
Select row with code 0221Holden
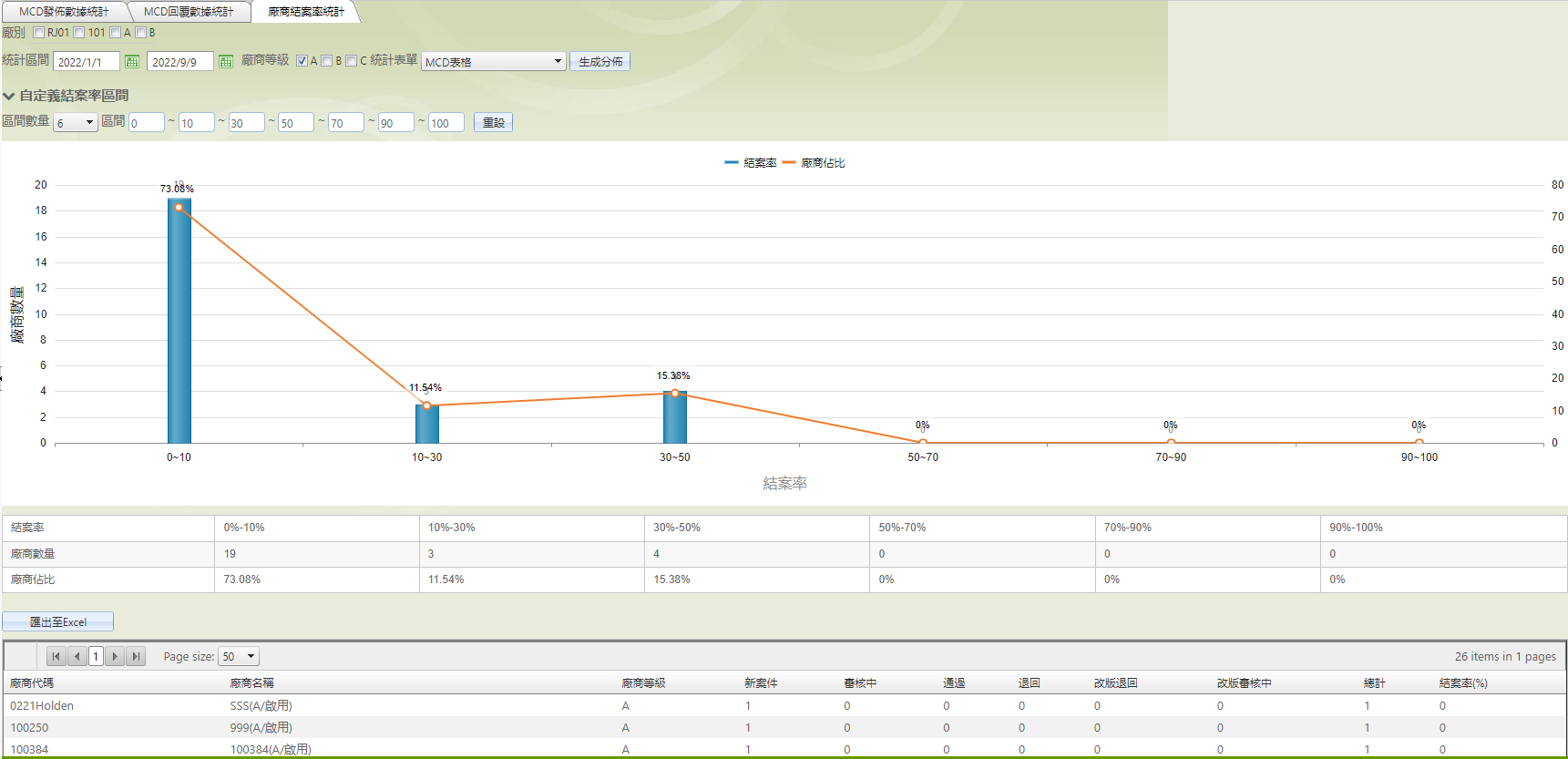(x=784, y=705)
